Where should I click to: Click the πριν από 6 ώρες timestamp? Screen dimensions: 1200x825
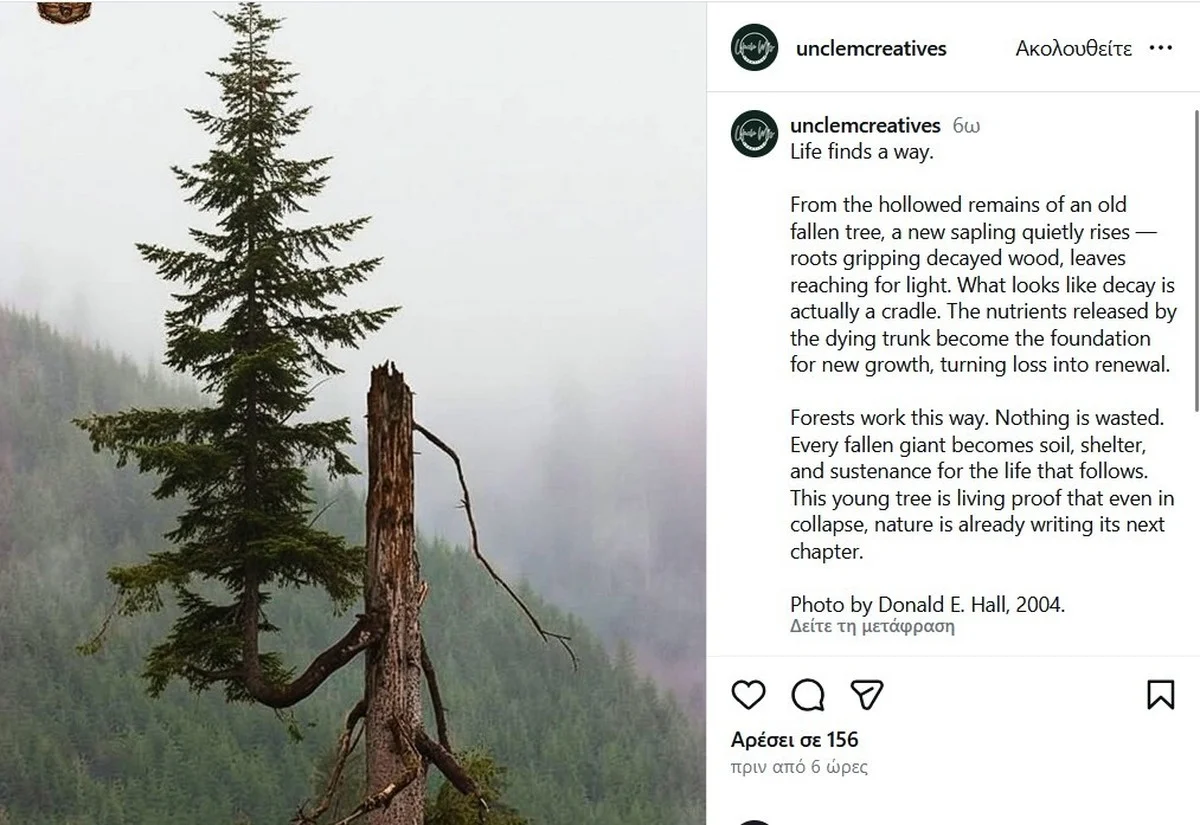pyautogui.click(x=799, y=768)
